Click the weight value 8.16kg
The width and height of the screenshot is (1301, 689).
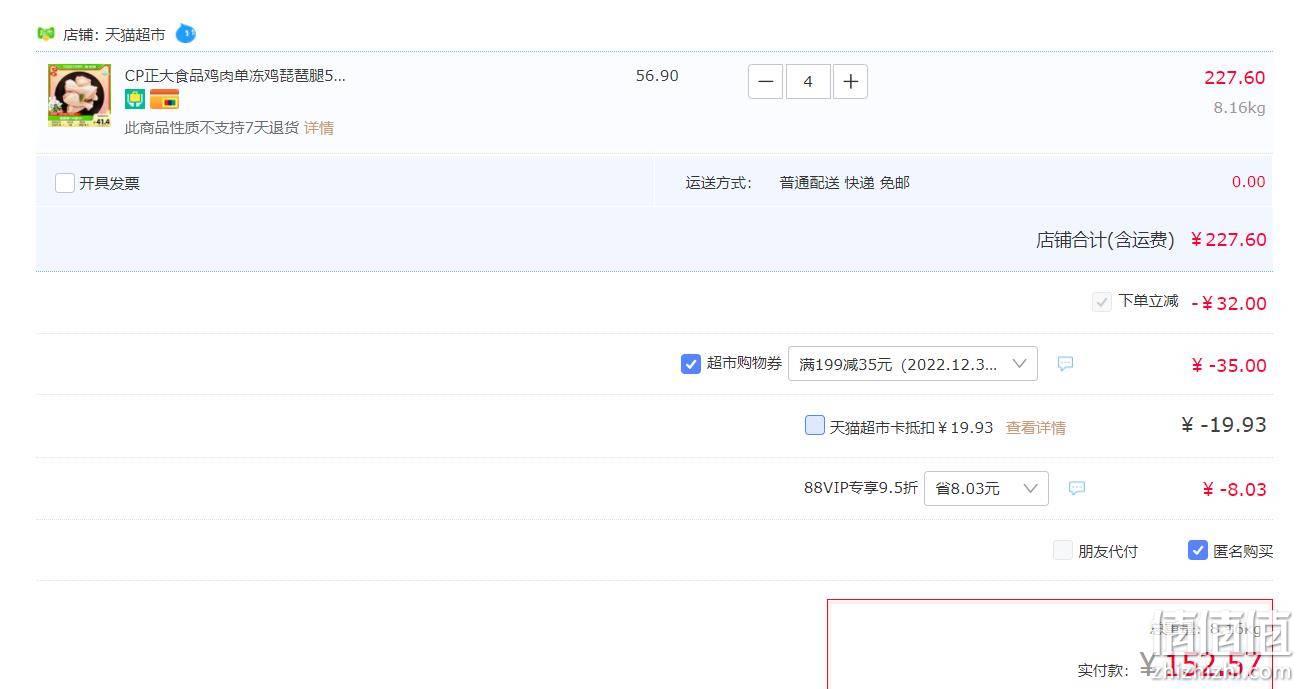pyautogui.click(x=1240, y=108)
